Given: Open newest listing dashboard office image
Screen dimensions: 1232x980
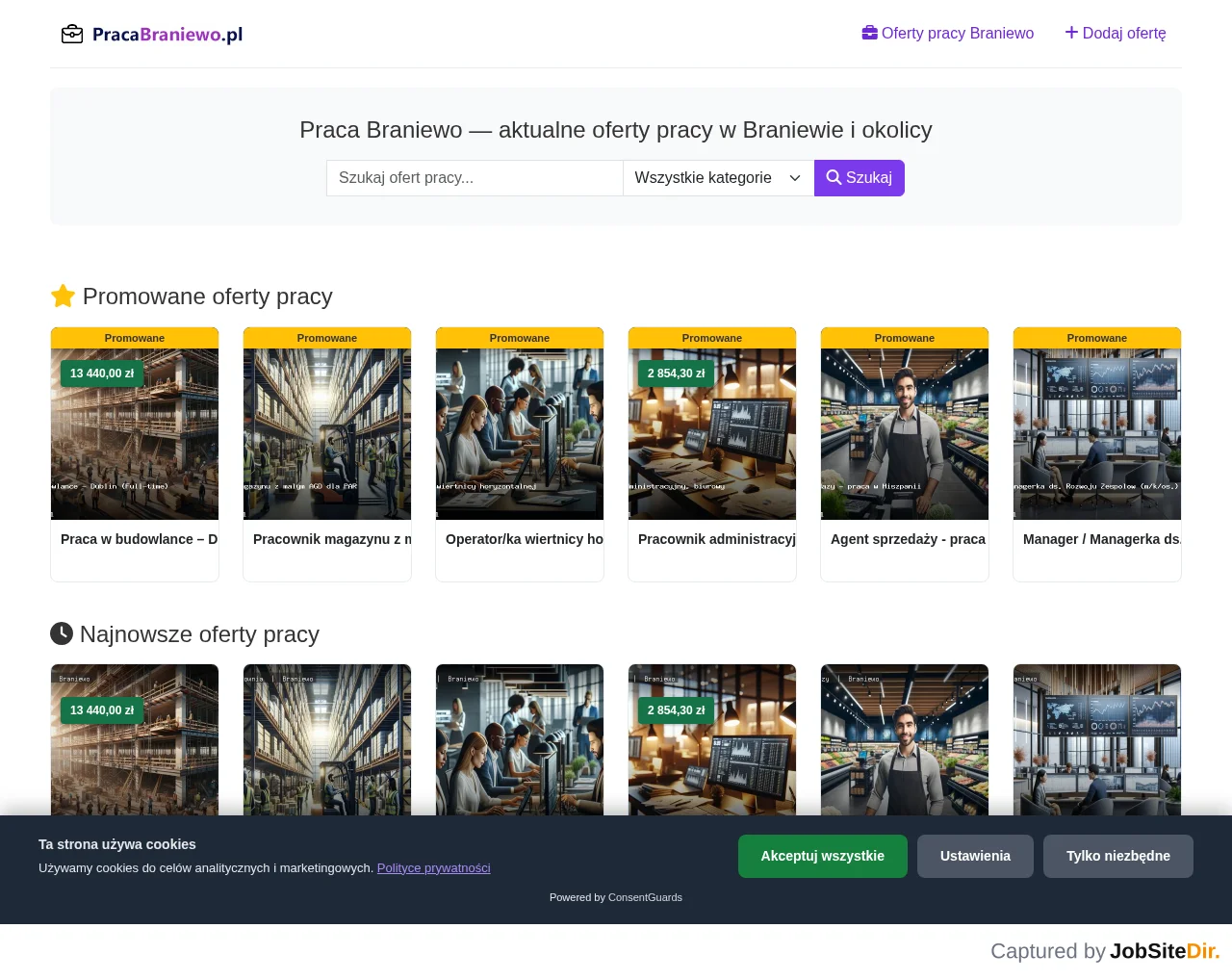Looking at the screenshot, I should [x=1097, y=740].
